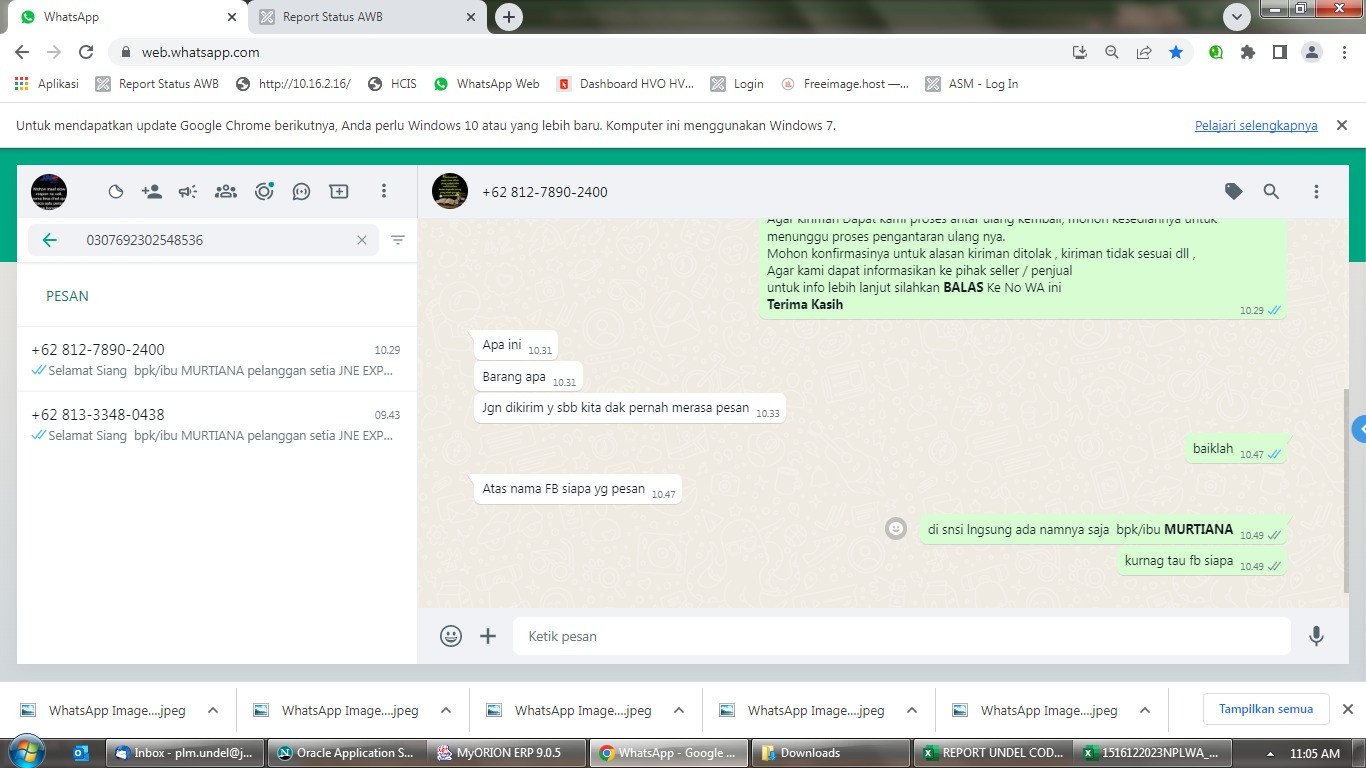Open the Chrome profile avatar
The width and height of the screenshot is (1366, 768).
coord(1312,52)
